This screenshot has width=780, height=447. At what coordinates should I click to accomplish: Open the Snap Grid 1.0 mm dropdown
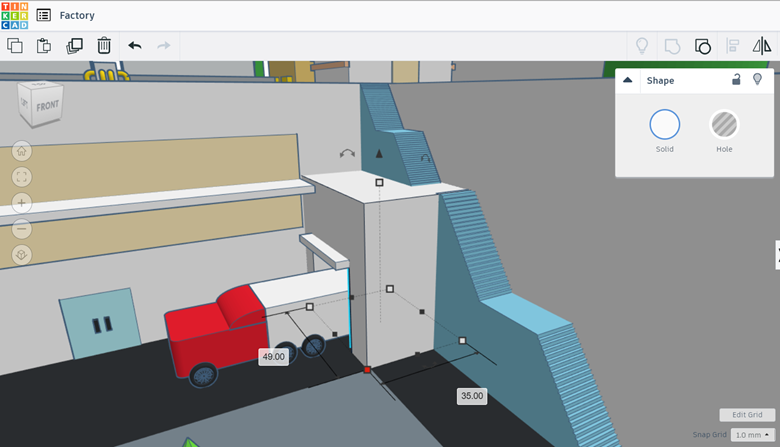tap(753, 435)
